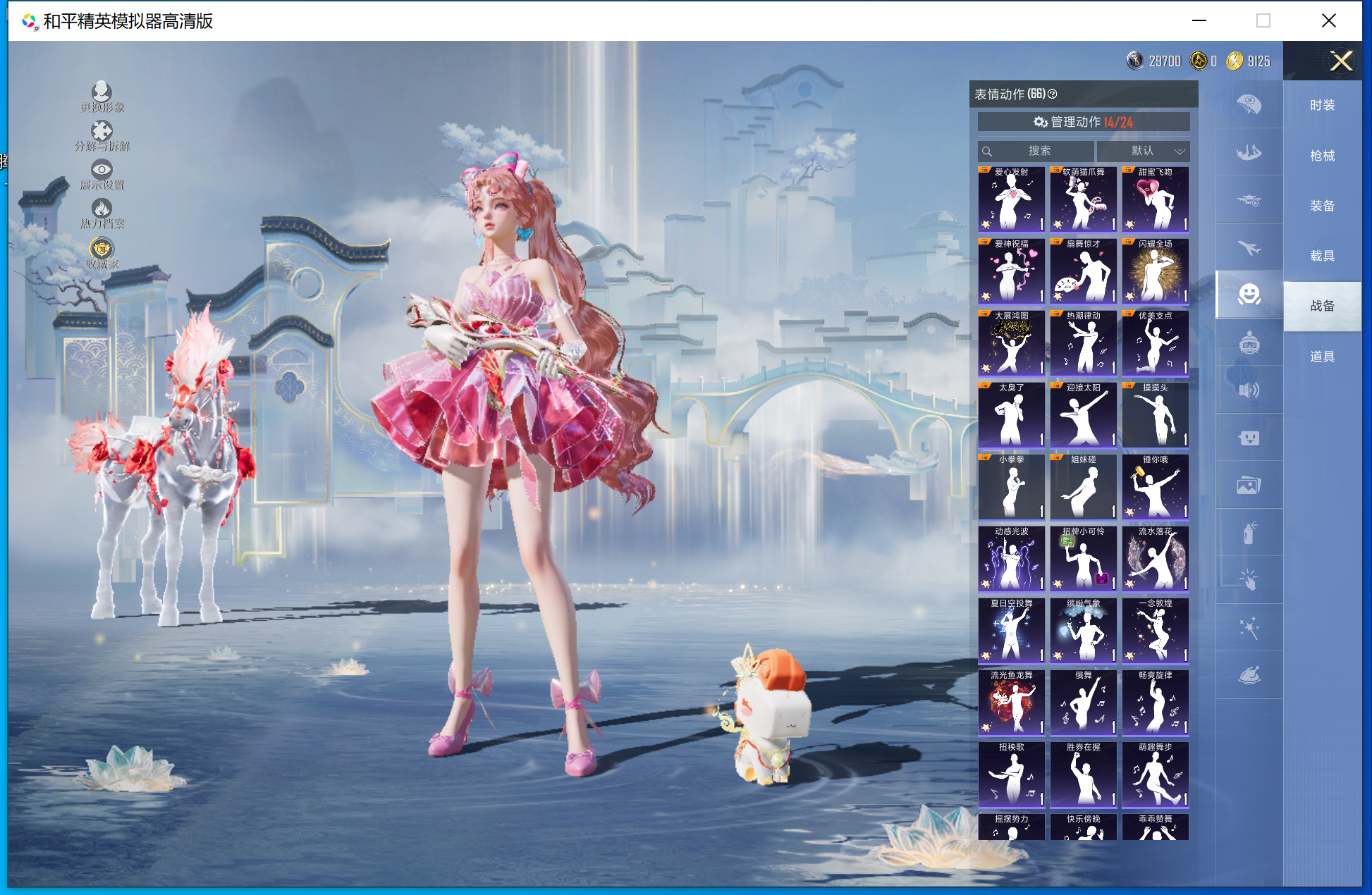Open the 载具 tab

pyautogui.click(x=1322, y=256)
